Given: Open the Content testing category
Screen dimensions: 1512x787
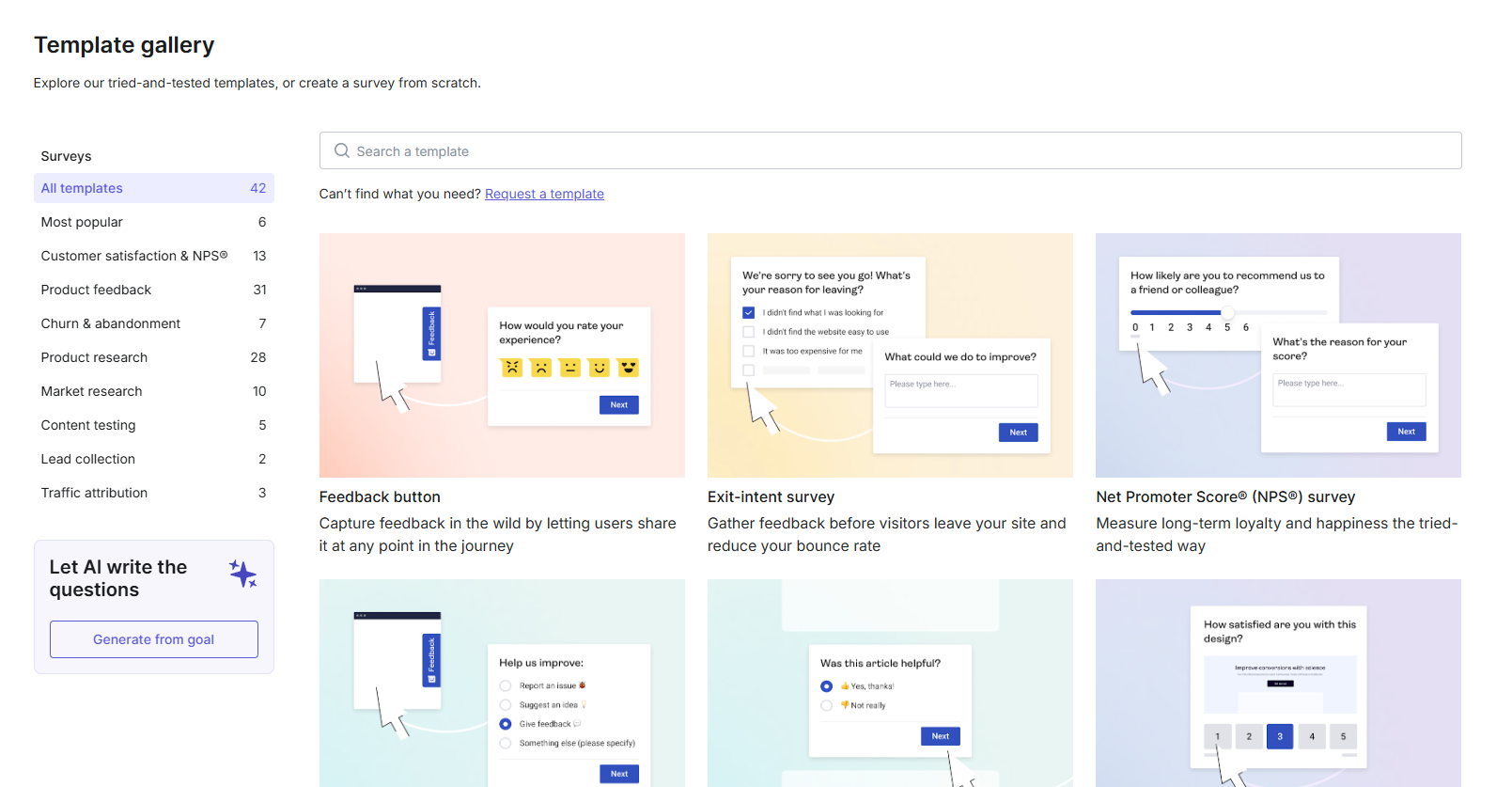Looking at the screenshot, I should 154,425.
